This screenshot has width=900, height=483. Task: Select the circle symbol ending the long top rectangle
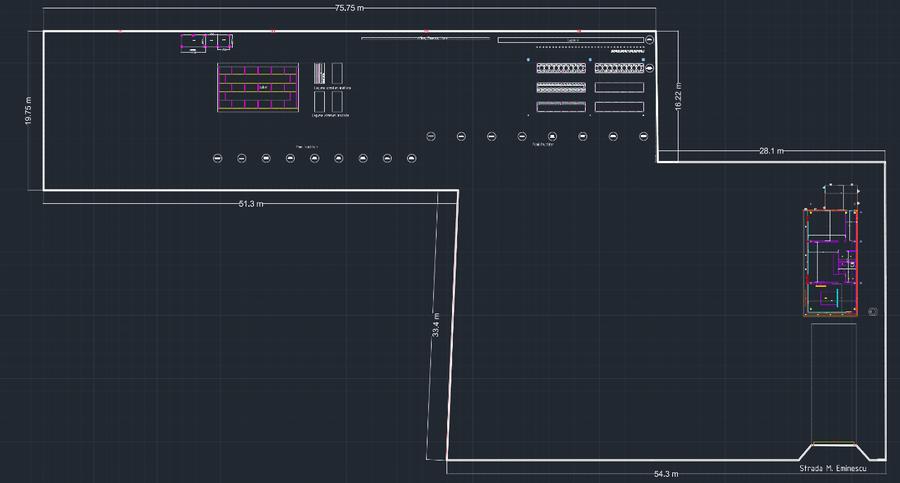[649, 40]
